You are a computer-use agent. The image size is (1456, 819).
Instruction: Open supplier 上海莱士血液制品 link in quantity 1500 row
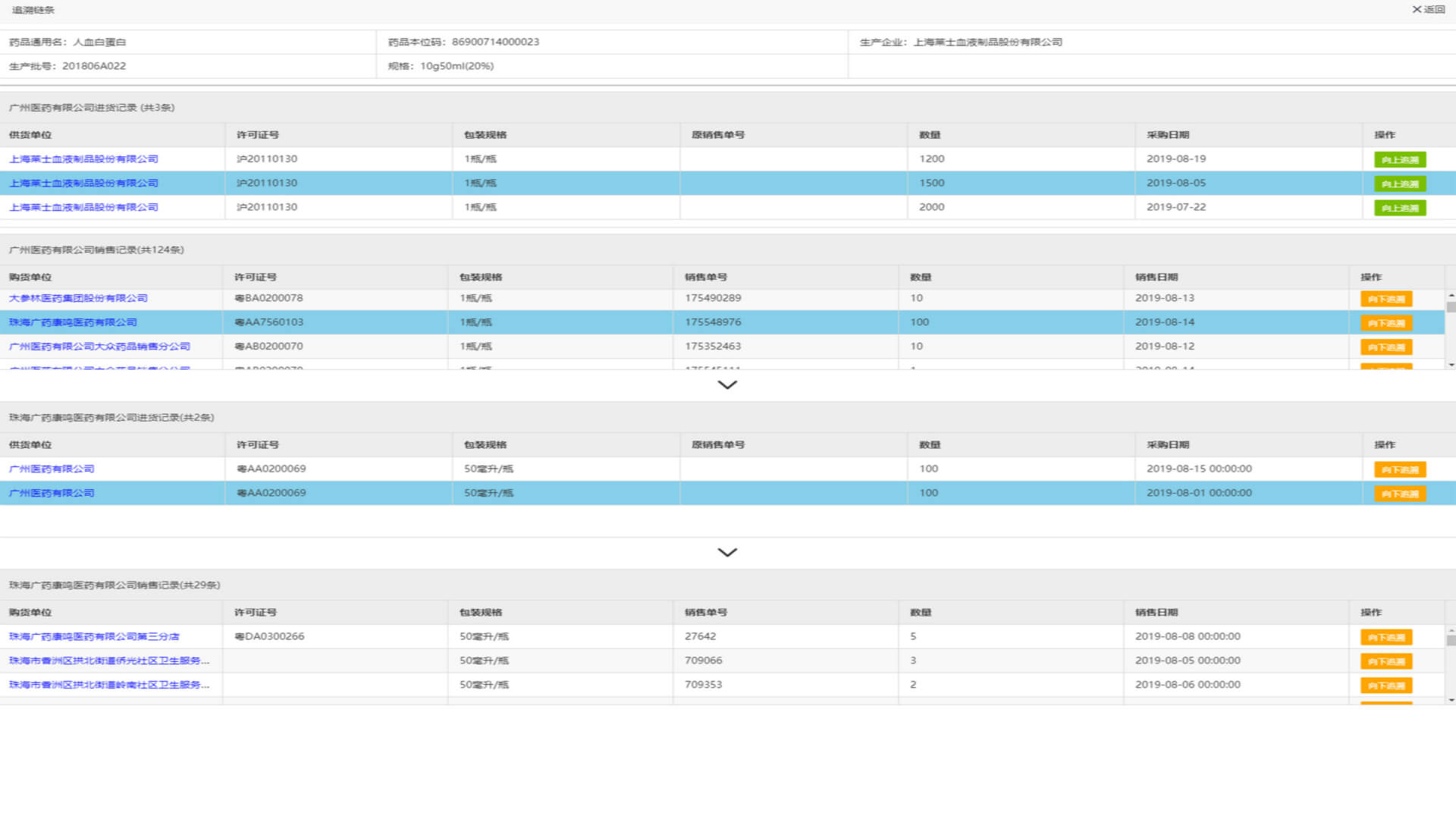83,183
